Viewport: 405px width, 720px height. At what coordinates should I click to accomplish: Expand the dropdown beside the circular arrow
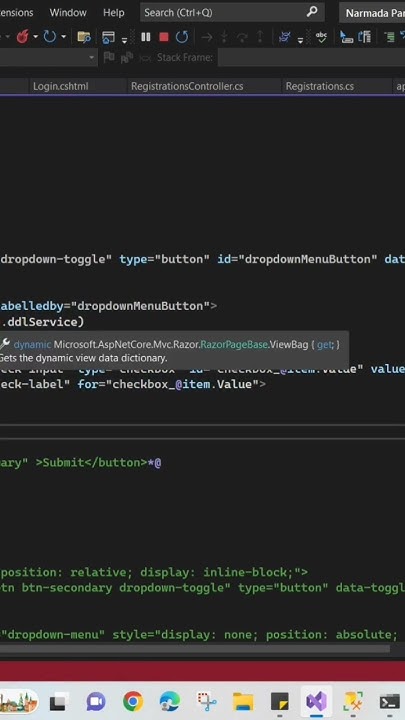63,37
